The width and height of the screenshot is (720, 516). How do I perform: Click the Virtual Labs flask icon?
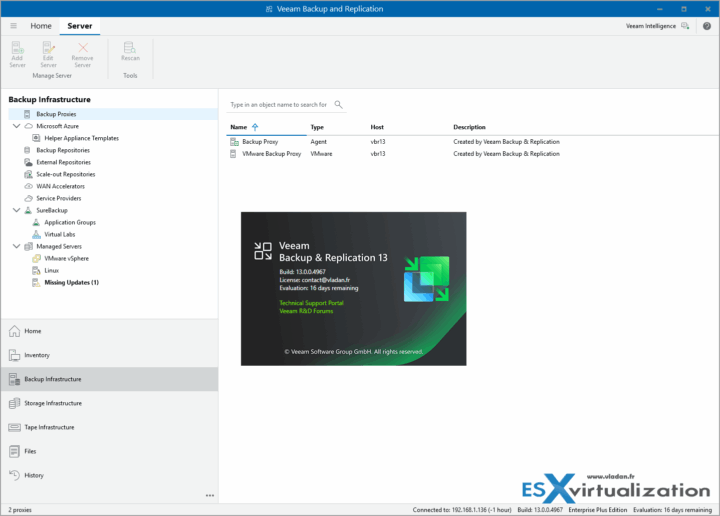[36, 234]
